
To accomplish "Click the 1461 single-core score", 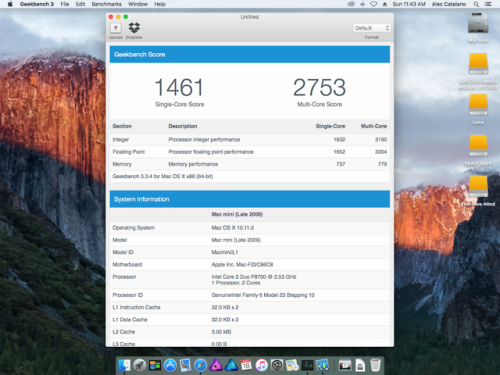I will pyautogui.click(x=179, y=87).
